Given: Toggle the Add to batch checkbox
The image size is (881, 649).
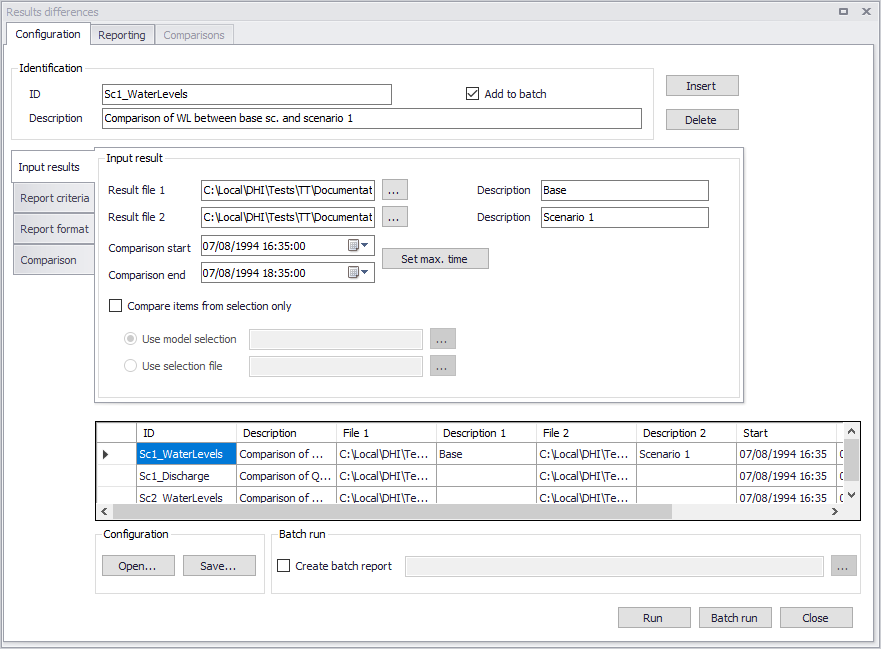Looking at the screenshot, I should [x=473, y=94].
